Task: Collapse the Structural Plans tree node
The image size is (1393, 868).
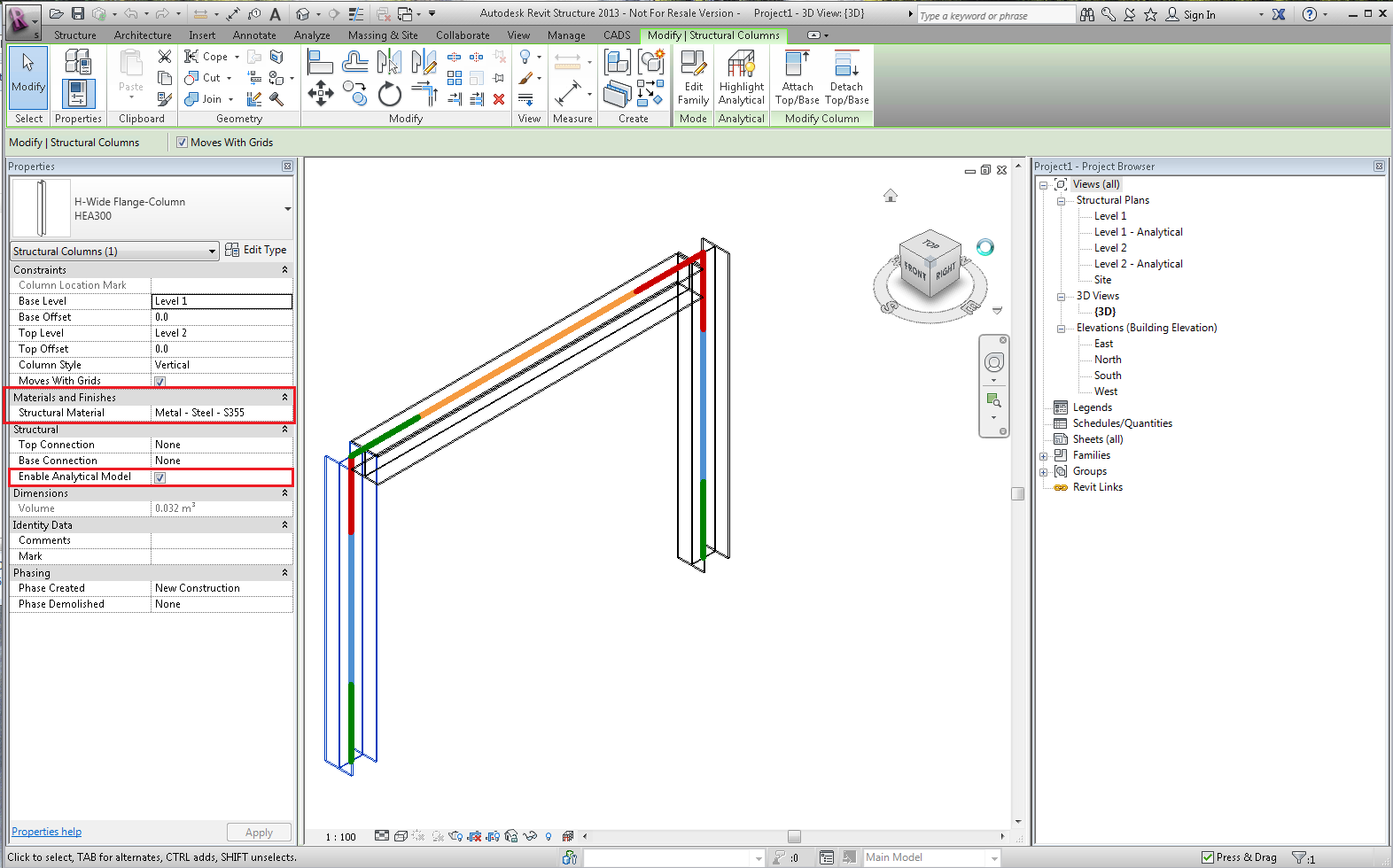Action: point(1061,201)
